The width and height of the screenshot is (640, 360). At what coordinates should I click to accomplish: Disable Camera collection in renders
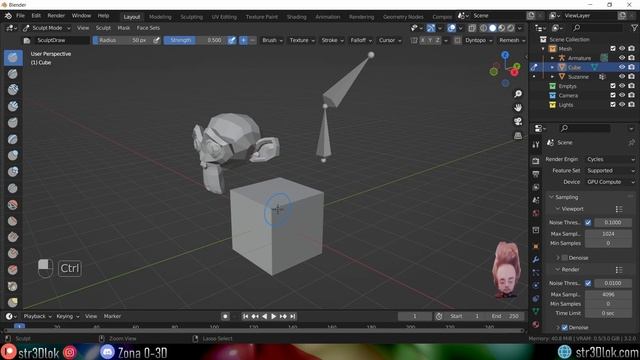(631, 96)
